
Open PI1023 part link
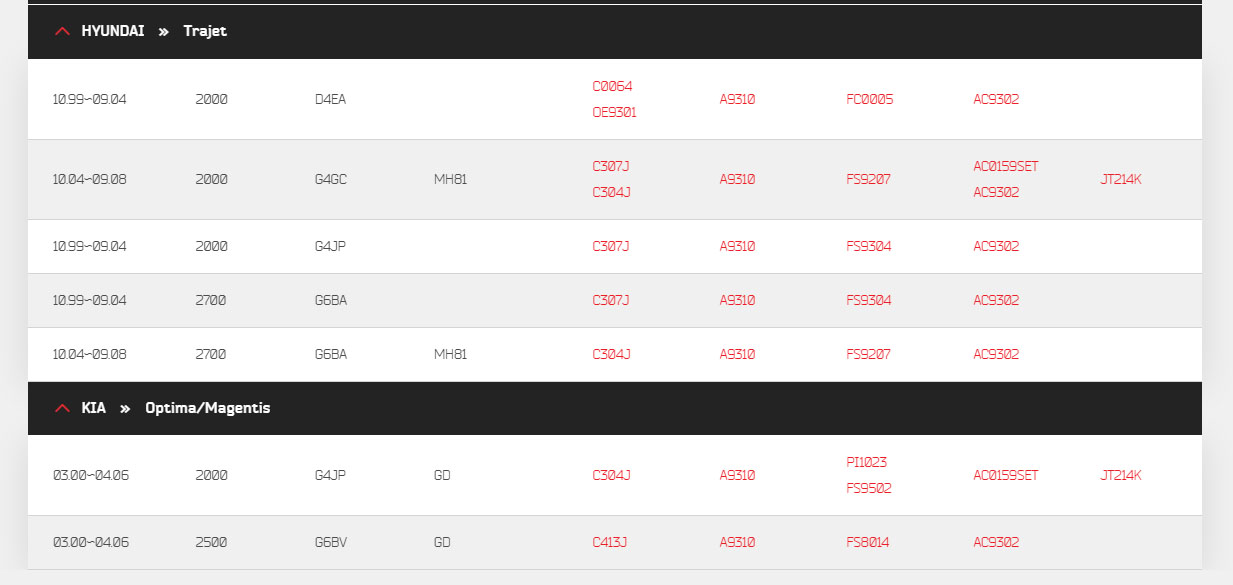[866, 462]
